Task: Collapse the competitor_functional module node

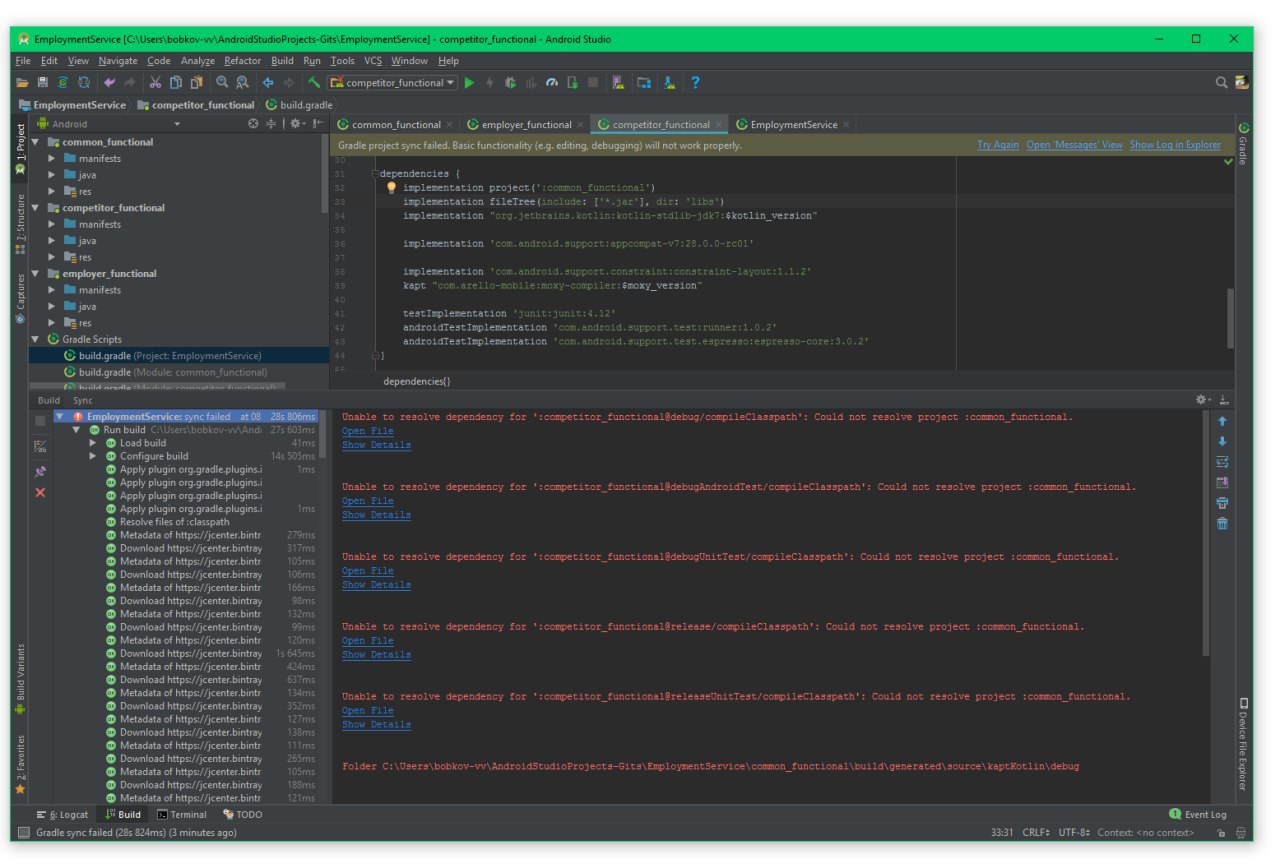Action: (x=36, y=208)
